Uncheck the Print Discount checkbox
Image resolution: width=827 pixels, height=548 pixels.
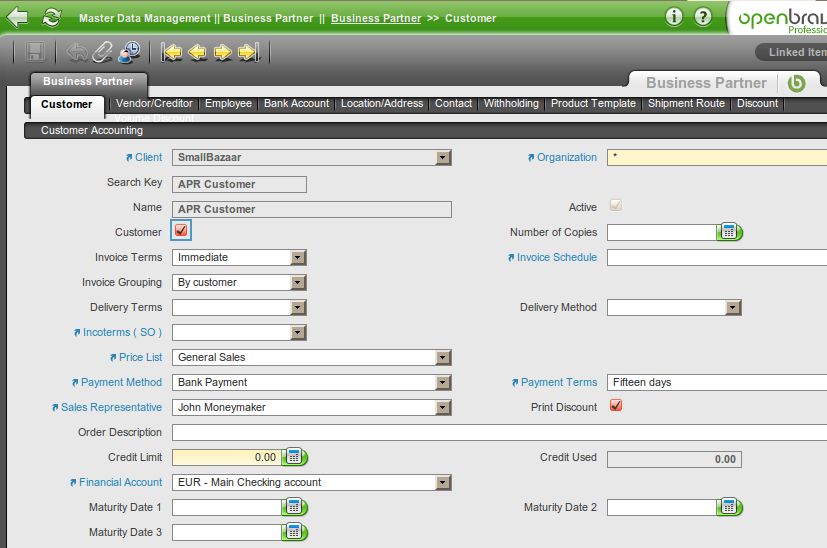pos(616,407)
